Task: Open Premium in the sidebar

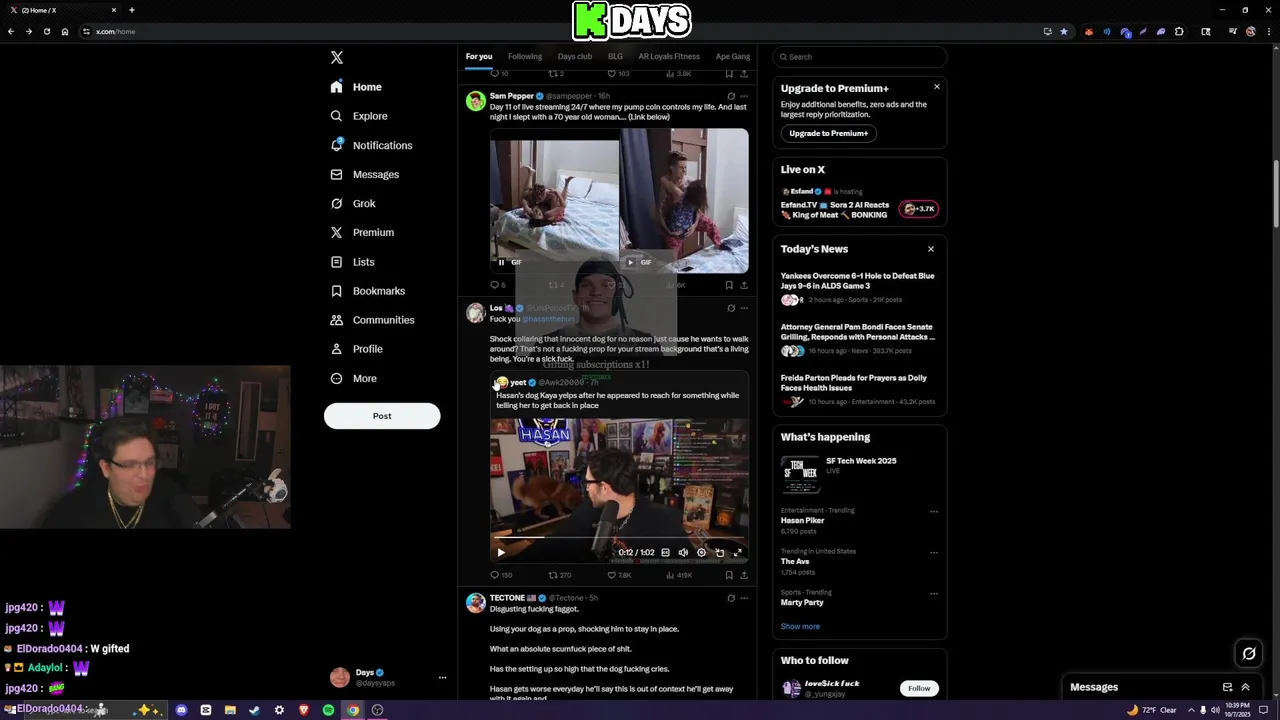Action: click(x=362, y=232)
